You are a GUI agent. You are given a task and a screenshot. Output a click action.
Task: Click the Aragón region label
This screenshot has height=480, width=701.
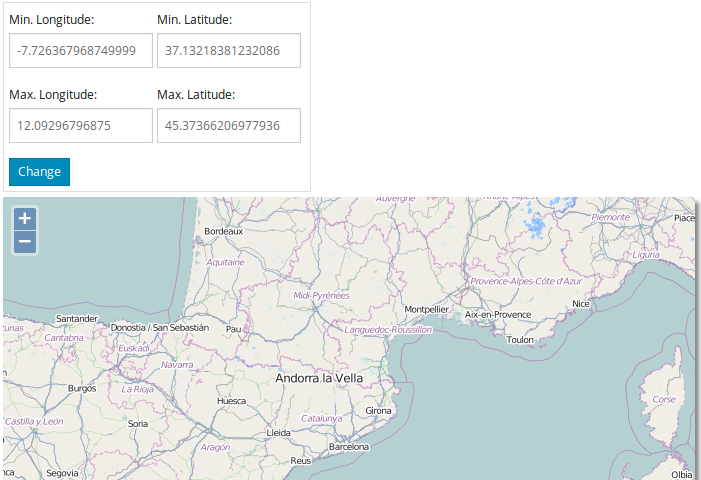[215, 447]
